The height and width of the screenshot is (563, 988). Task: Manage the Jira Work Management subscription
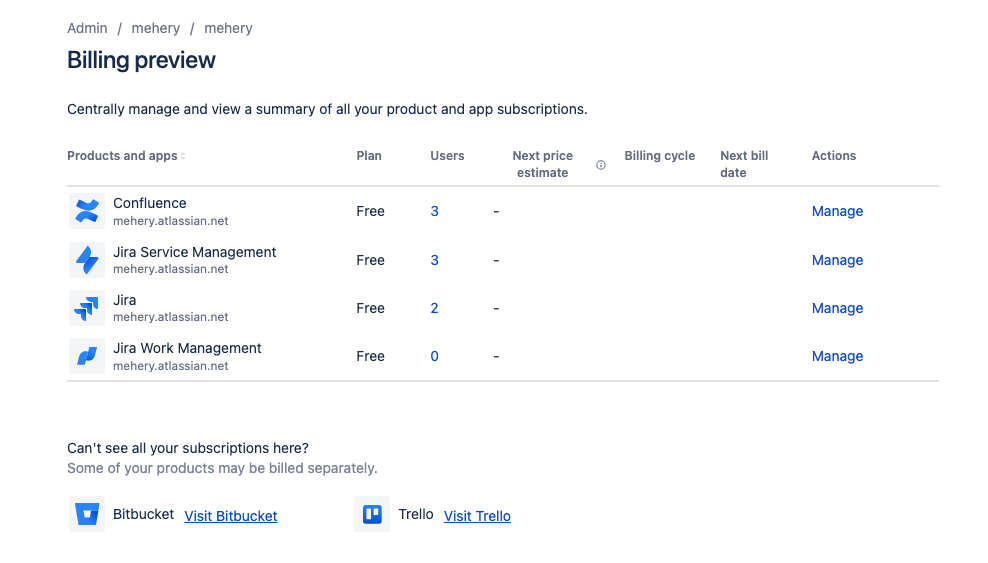click(837, 356)
